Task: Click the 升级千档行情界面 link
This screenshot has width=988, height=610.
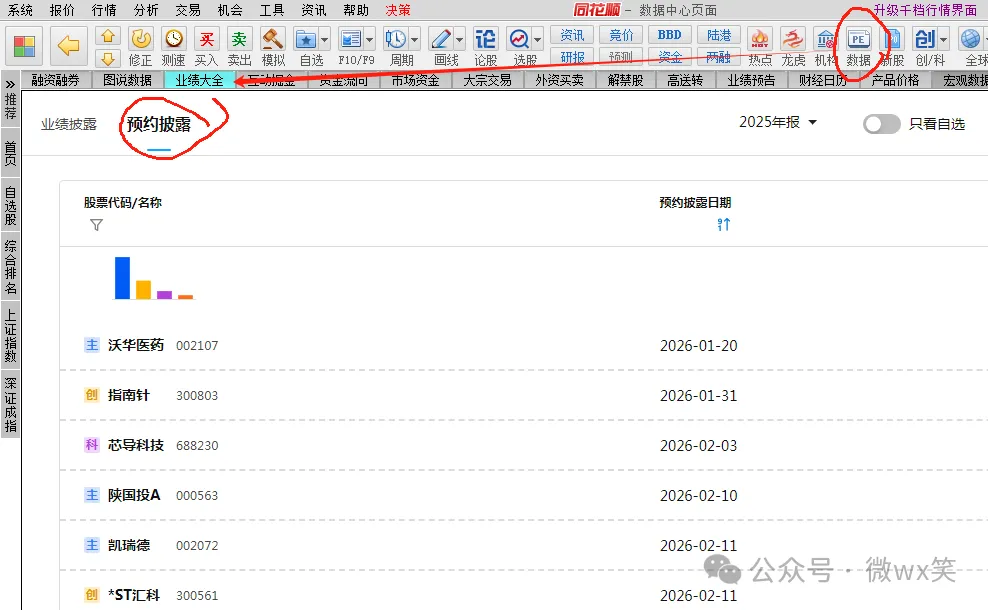Action: point(925,10)
